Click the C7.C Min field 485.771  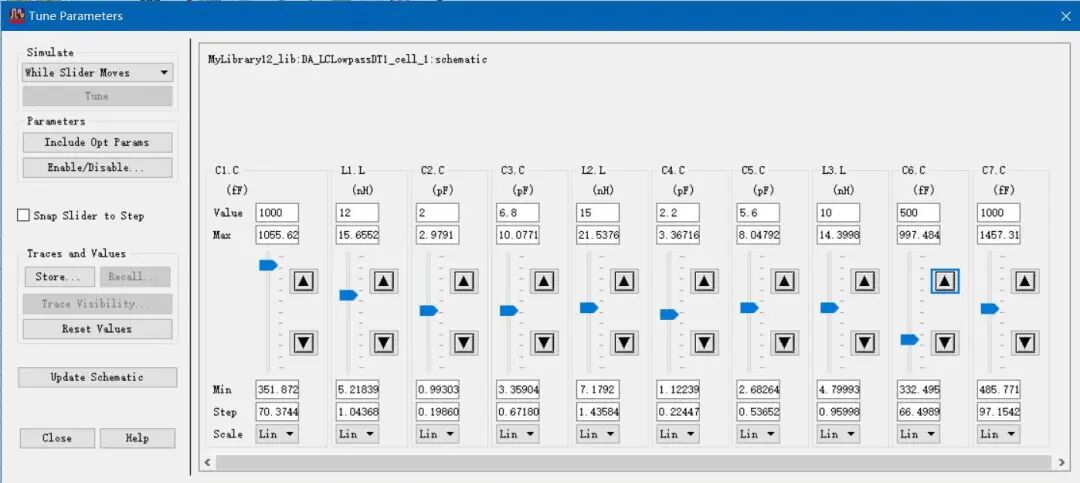coord(997,389)
